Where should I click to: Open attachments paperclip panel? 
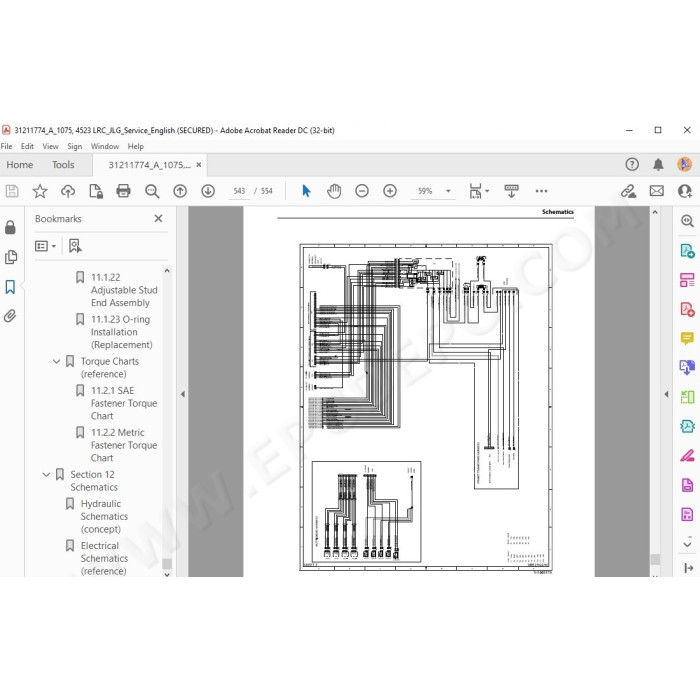click(x=10, y=316)
